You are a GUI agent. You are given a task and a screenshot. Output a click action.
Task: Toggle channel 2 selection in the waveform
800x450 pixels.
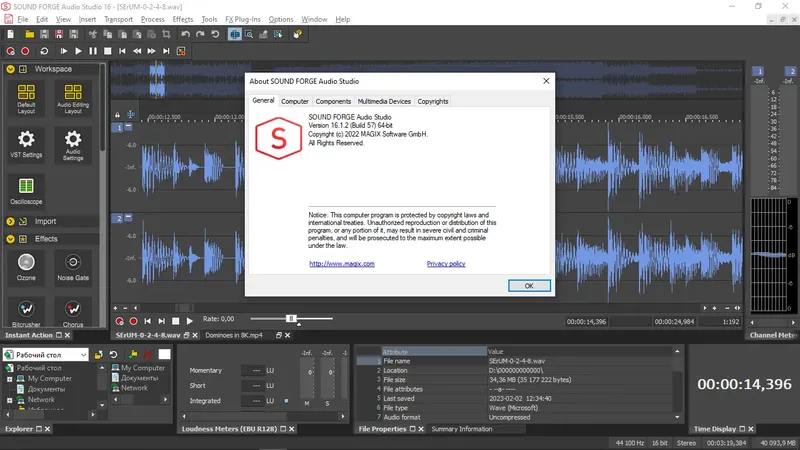[117, 218]
